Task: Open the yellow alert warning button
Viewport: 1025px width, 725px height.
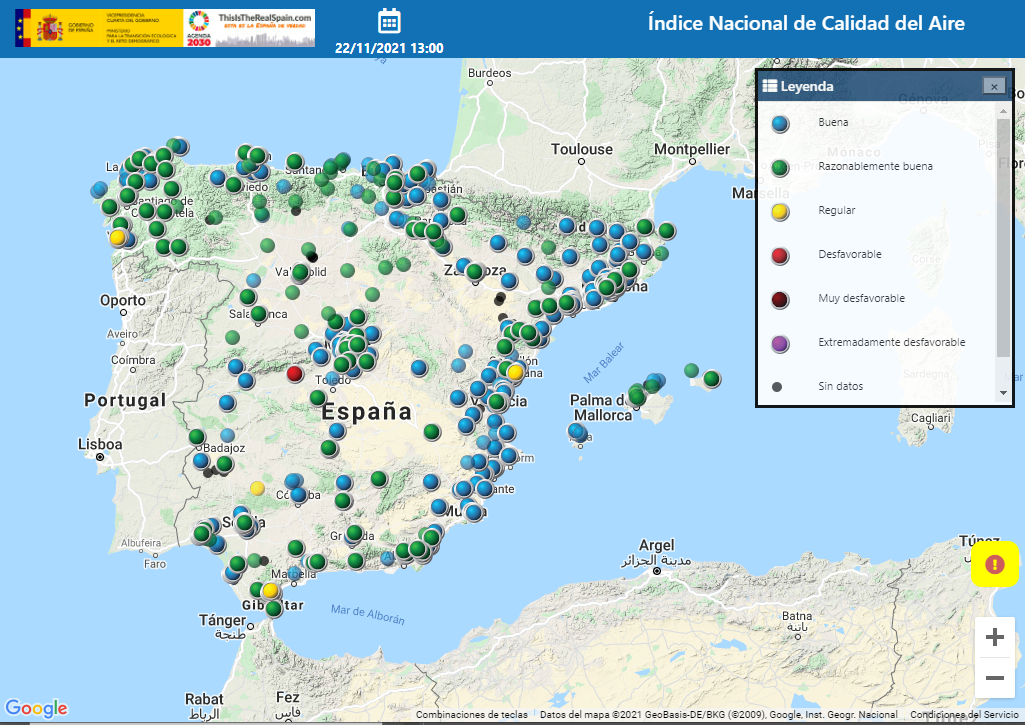Action: [994, 564]
